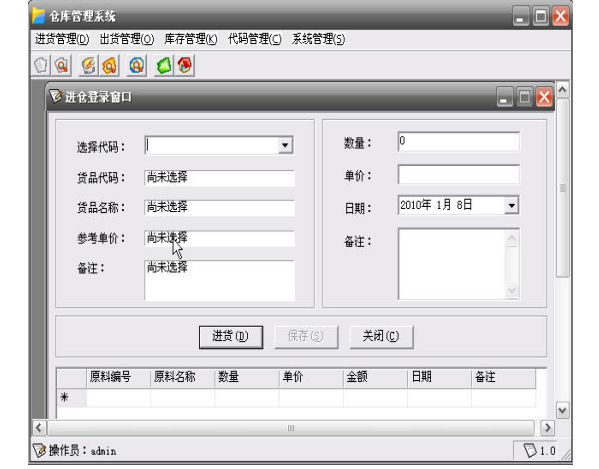Open the 库存管理(K) menu
The image size is (599, 469).
pos(191,39)
